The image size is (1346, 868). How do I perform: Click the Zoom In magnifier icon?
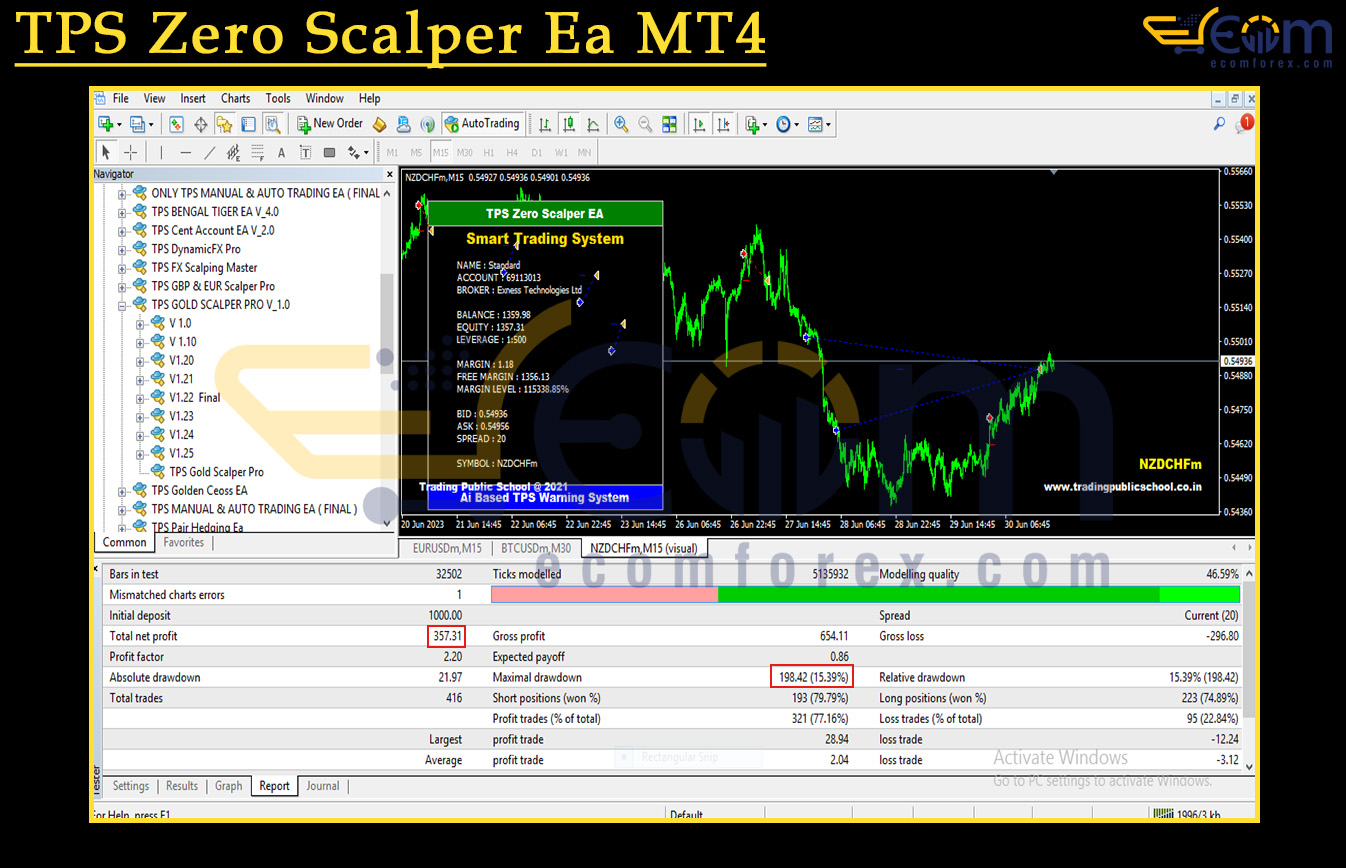[621, 123]
